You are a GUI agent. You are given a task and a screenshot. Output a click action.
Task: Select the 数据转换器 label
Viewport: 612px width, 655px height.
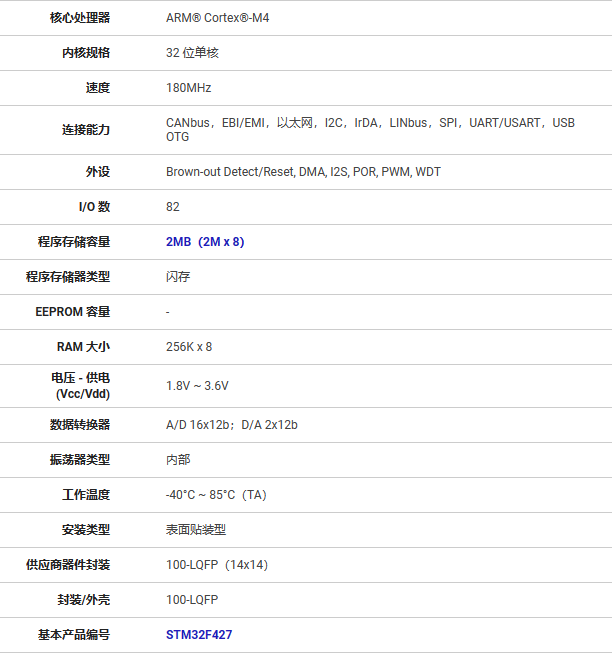[x=80, y=425]
